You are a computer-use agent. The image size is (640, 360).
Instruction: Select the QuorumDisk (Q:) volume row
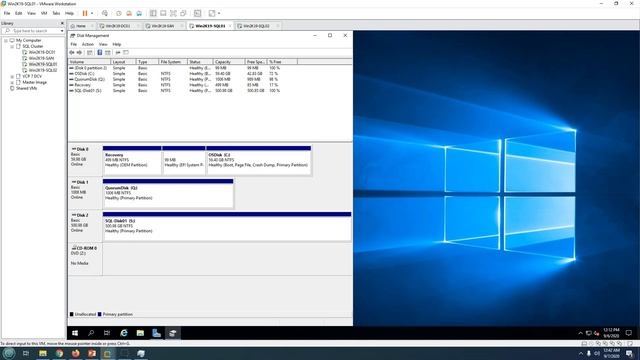coord(183,79)
